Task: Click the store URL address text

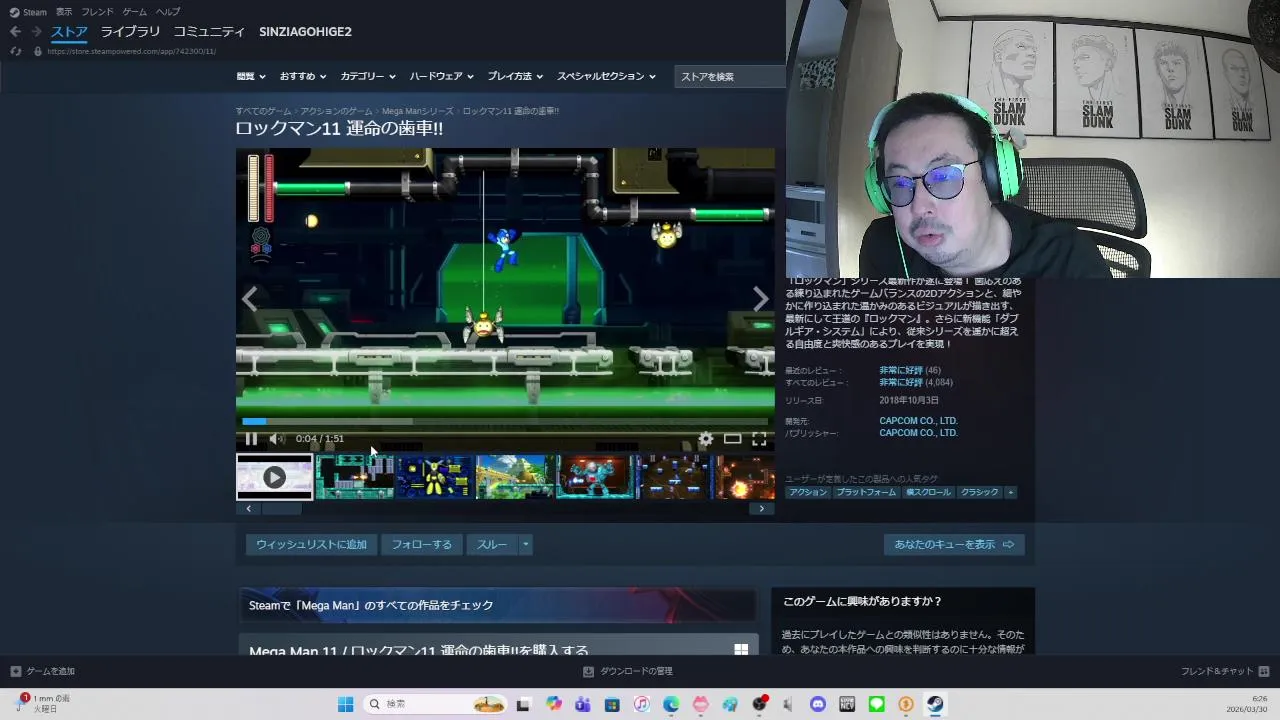Action: click(x=131, y=51)
